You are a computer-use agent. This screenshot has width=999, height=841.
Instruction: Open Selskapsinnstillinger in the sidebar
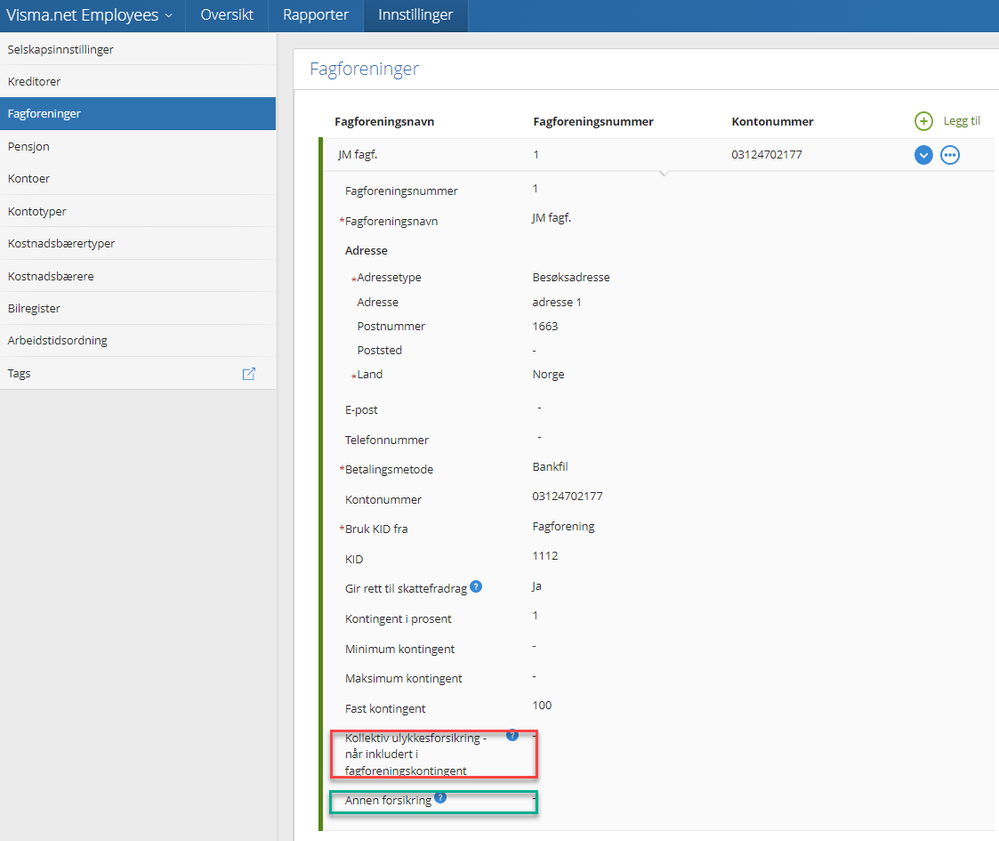138,49
